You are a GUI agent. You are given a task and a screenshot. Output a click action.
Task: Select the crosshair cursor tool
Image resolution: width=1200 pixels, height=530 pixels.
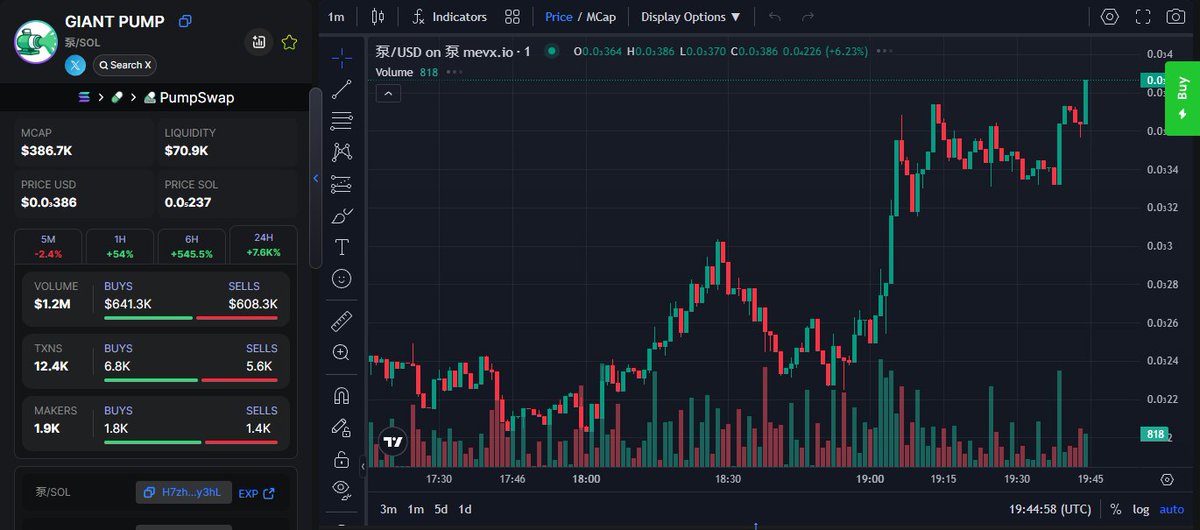(342, 57)
